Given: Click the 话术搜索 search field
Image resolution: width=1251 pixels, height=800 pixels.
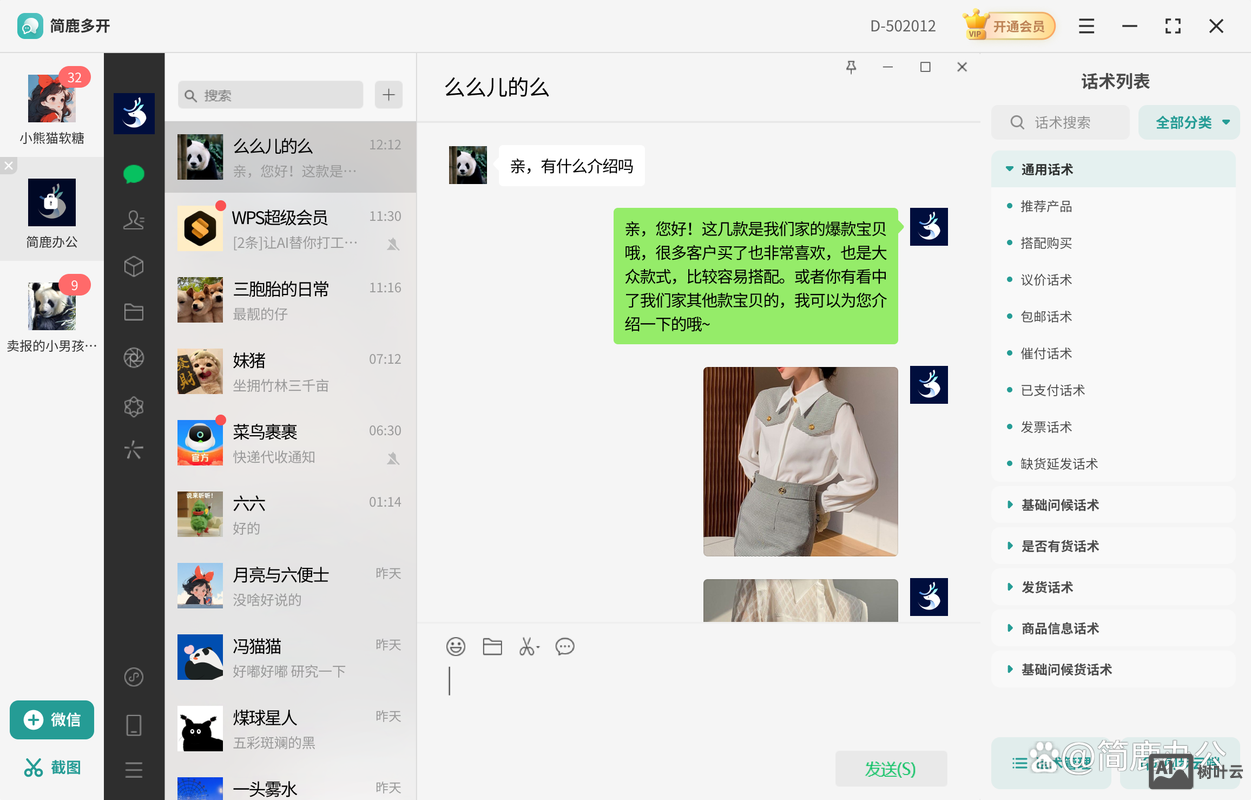Looking at the screenshot, I should (x=1060, y=121).
